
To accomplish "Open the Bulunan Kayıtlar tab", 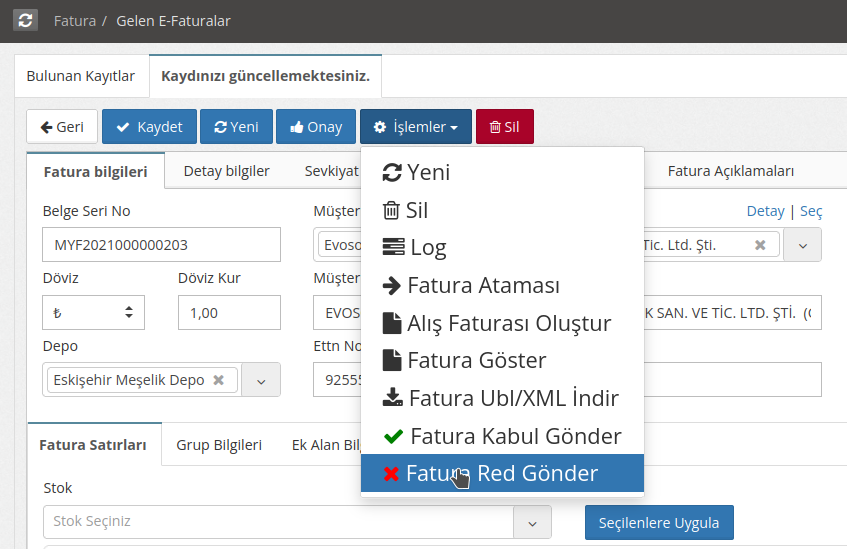I will 80,76.
